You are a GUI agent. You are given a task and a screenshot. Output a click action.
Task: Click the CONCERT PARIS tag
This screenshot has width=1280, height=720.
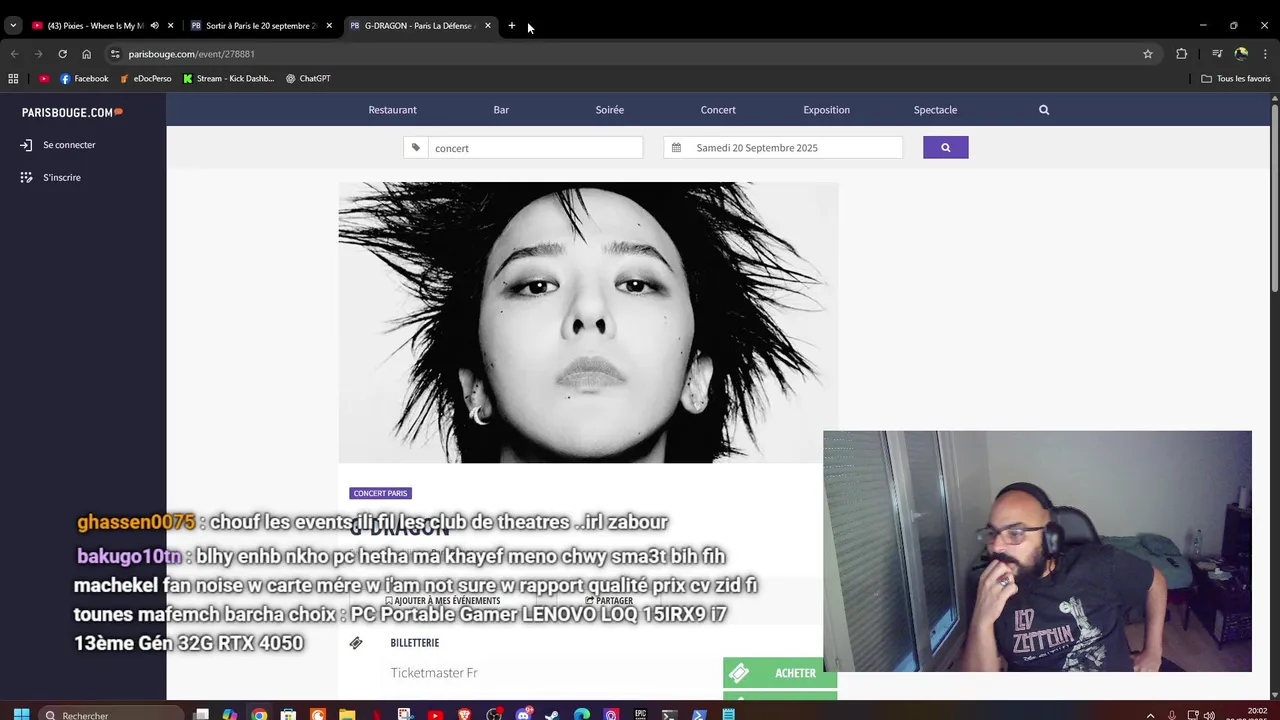[380, 493]
